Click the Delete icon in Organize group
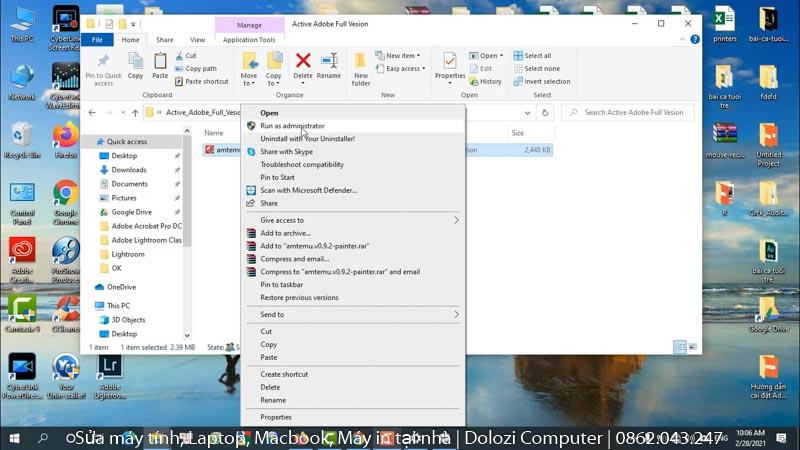 tap(303, 65)
